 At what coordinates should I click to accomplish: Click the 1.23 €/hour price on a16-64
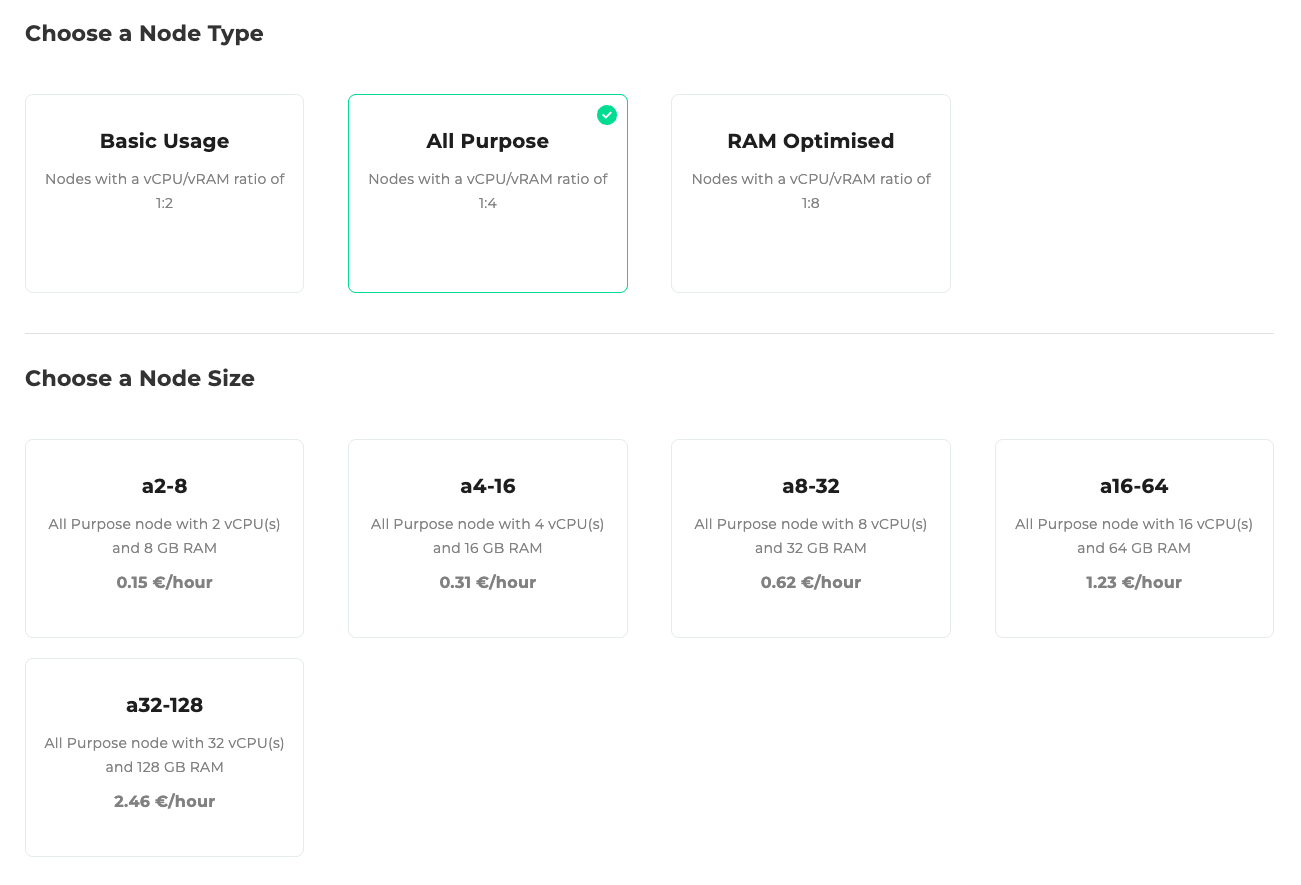(1134, 582)
